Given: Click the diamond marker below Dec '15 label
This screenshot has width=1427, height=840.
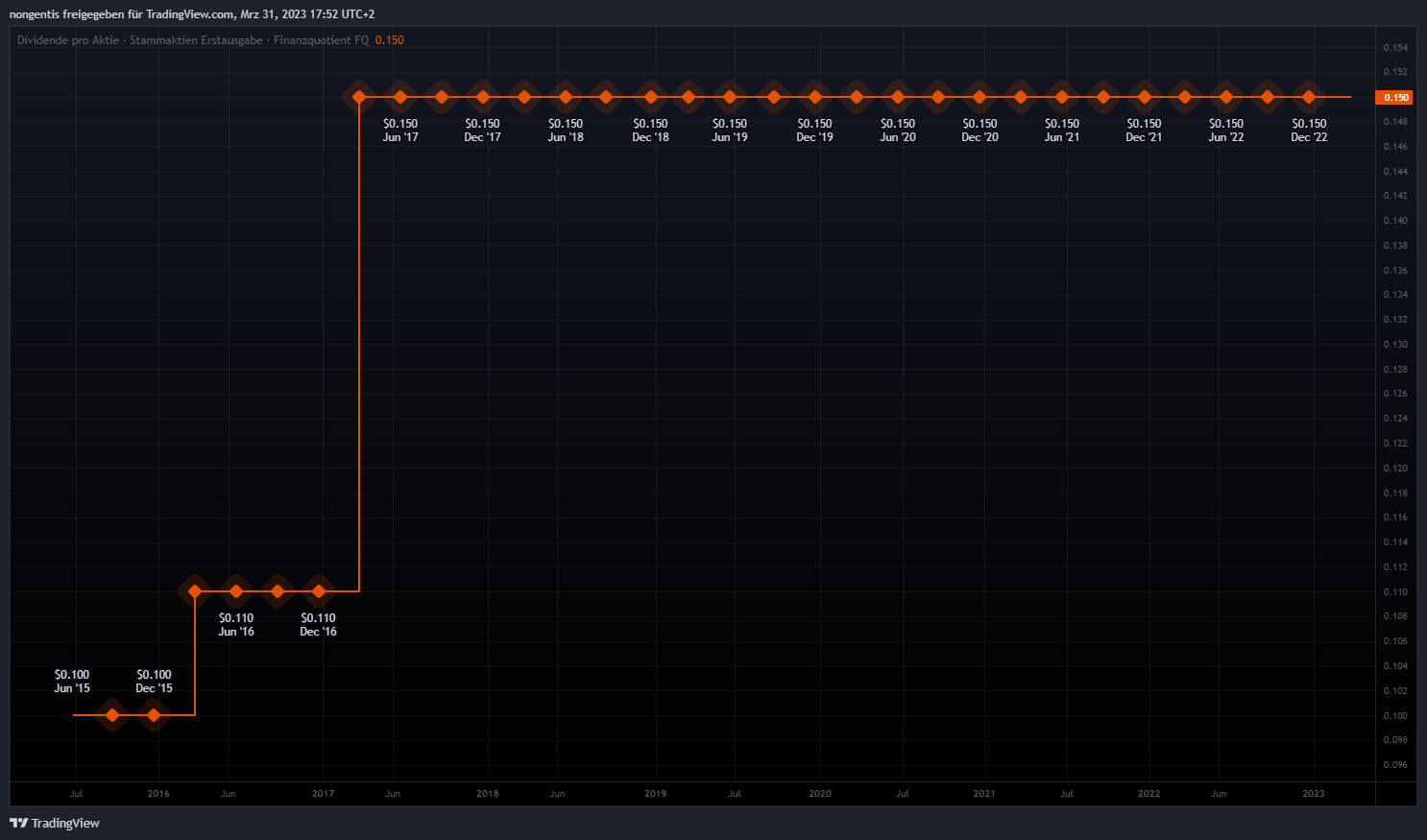Looking at the screenshot, I should [154, 715].
